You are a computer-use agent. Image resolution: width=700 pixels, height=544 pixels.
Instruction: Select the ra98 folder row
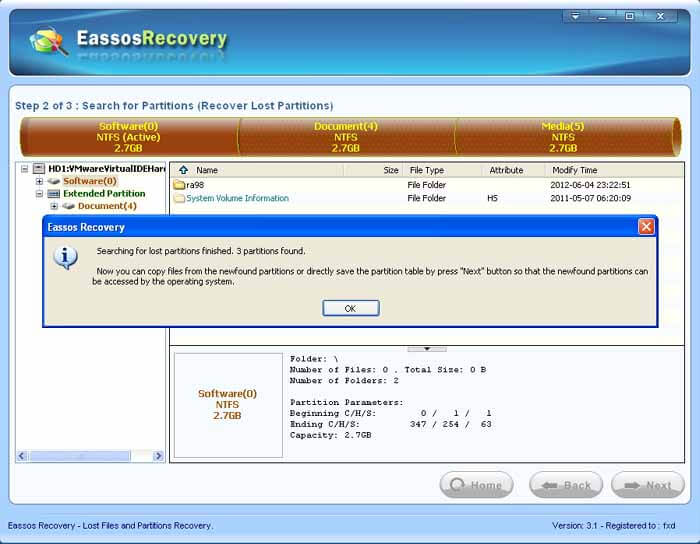[426, 185]
